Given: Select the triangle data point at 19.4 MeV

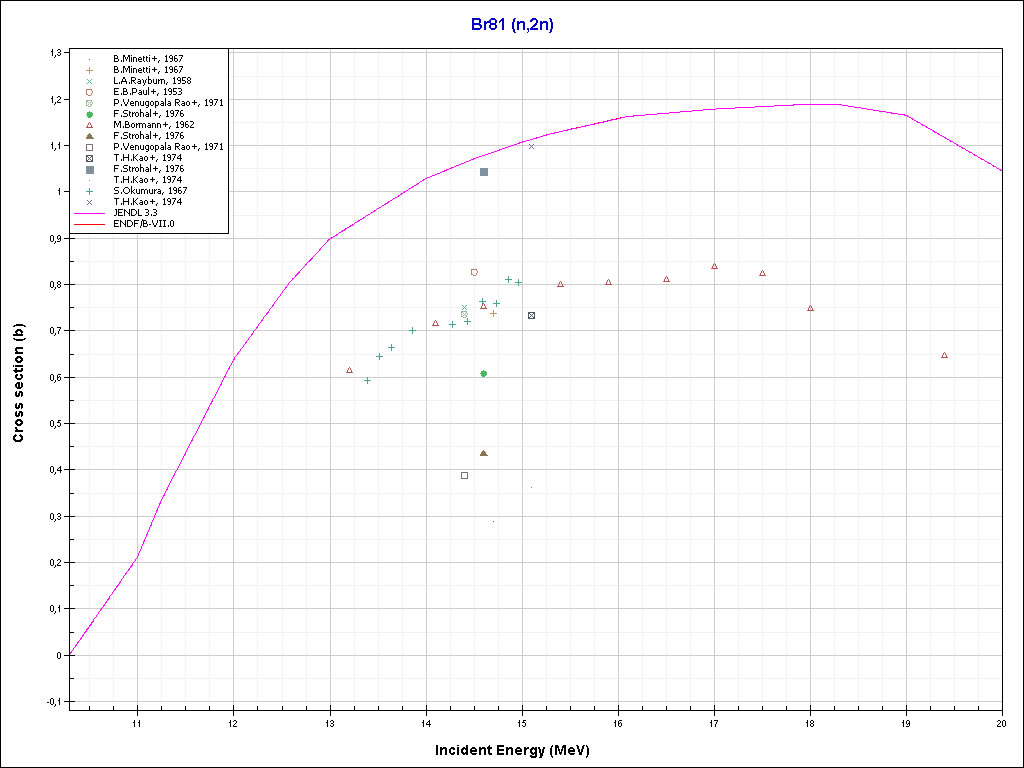Looking at the screenshot, I should pyautogui.click(x=944, y=355).
